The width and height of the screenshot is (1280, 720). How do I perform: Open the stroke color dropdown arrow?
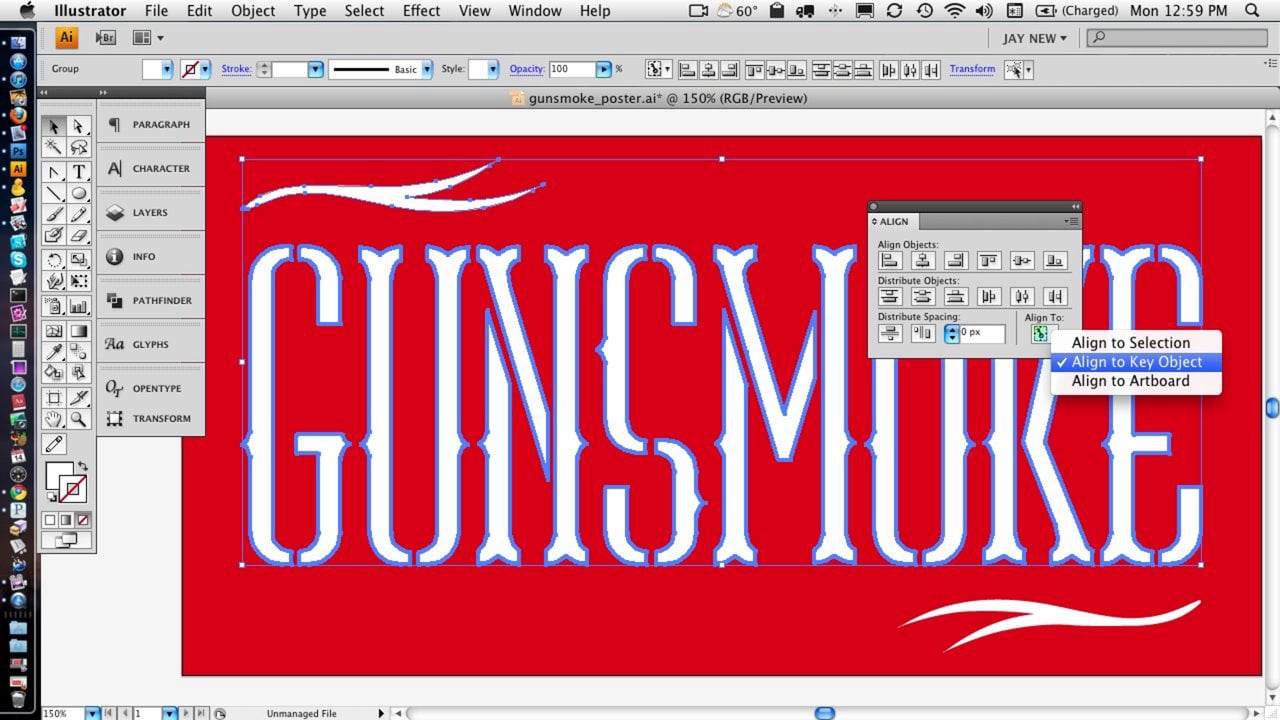[205, 69]
